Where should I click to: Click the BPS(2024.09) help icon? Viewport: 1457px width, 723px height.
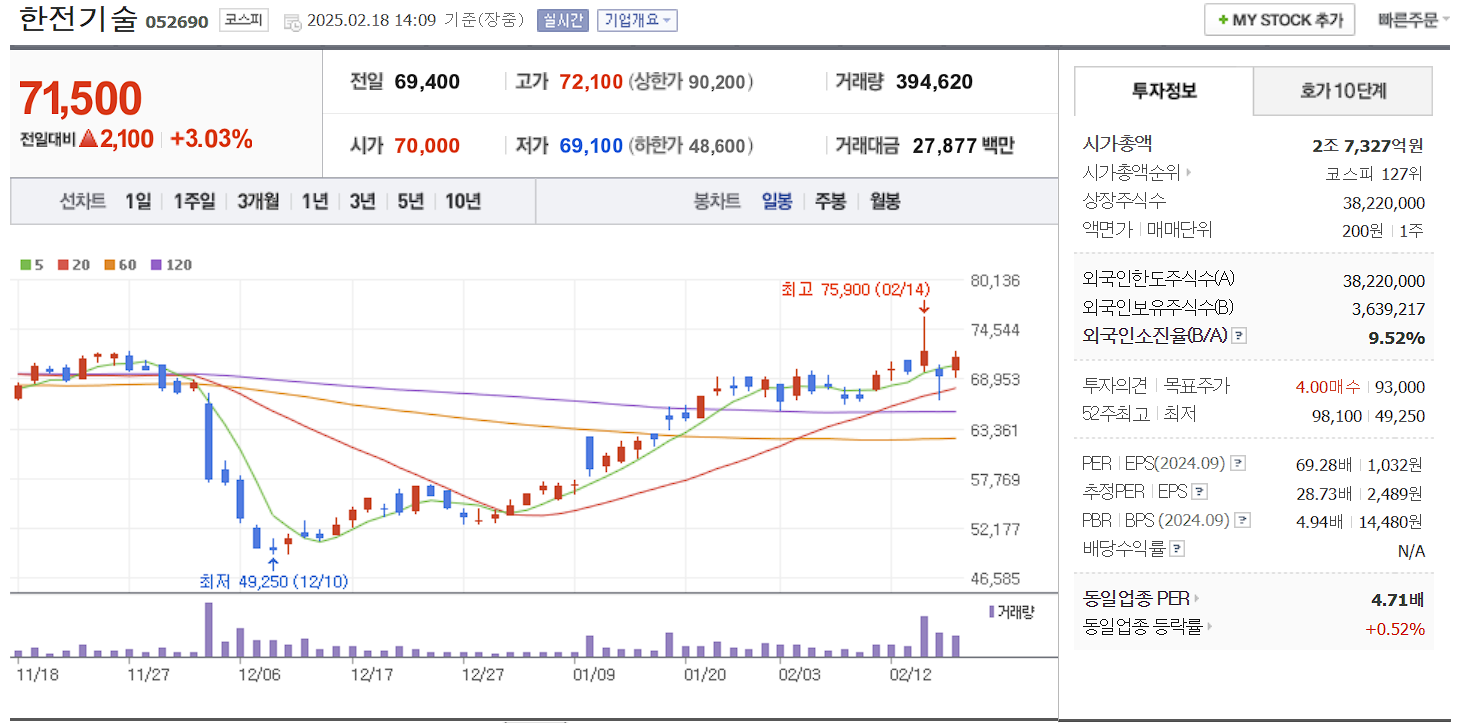(1242, 521)
